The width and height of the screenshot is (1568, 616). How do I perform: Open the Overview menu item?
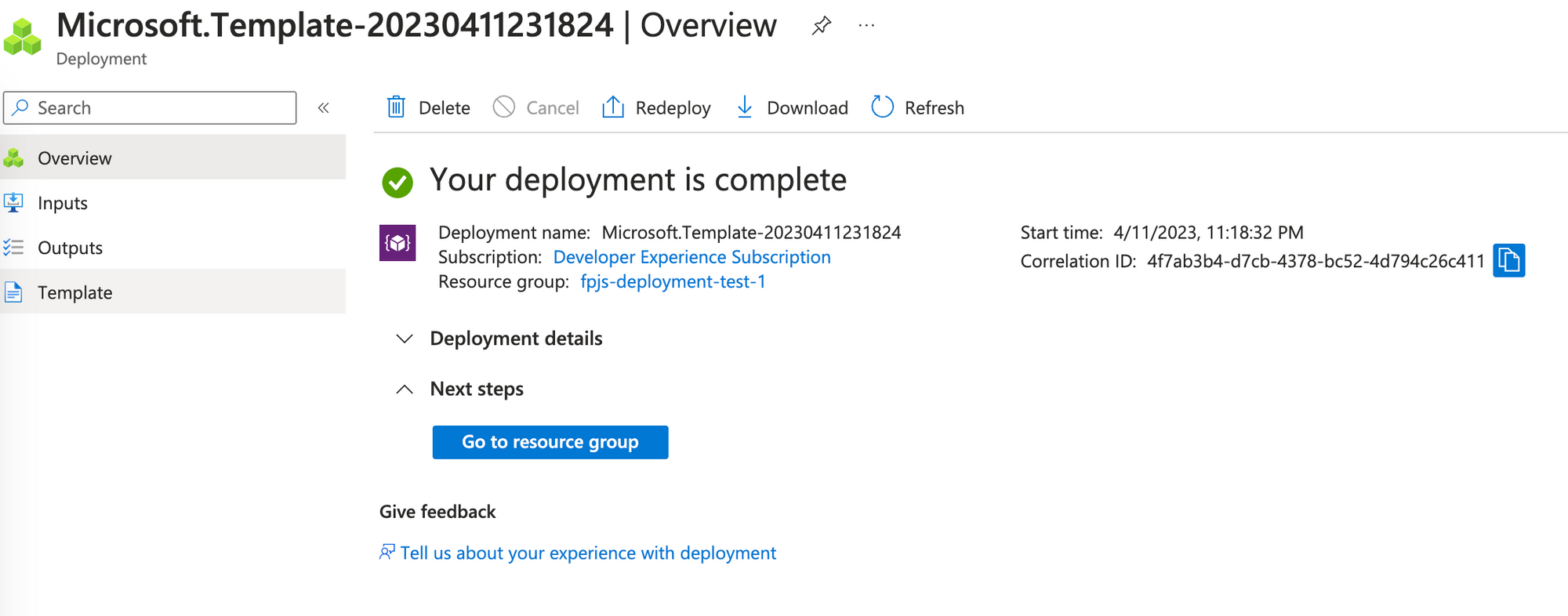click(172, 158)
